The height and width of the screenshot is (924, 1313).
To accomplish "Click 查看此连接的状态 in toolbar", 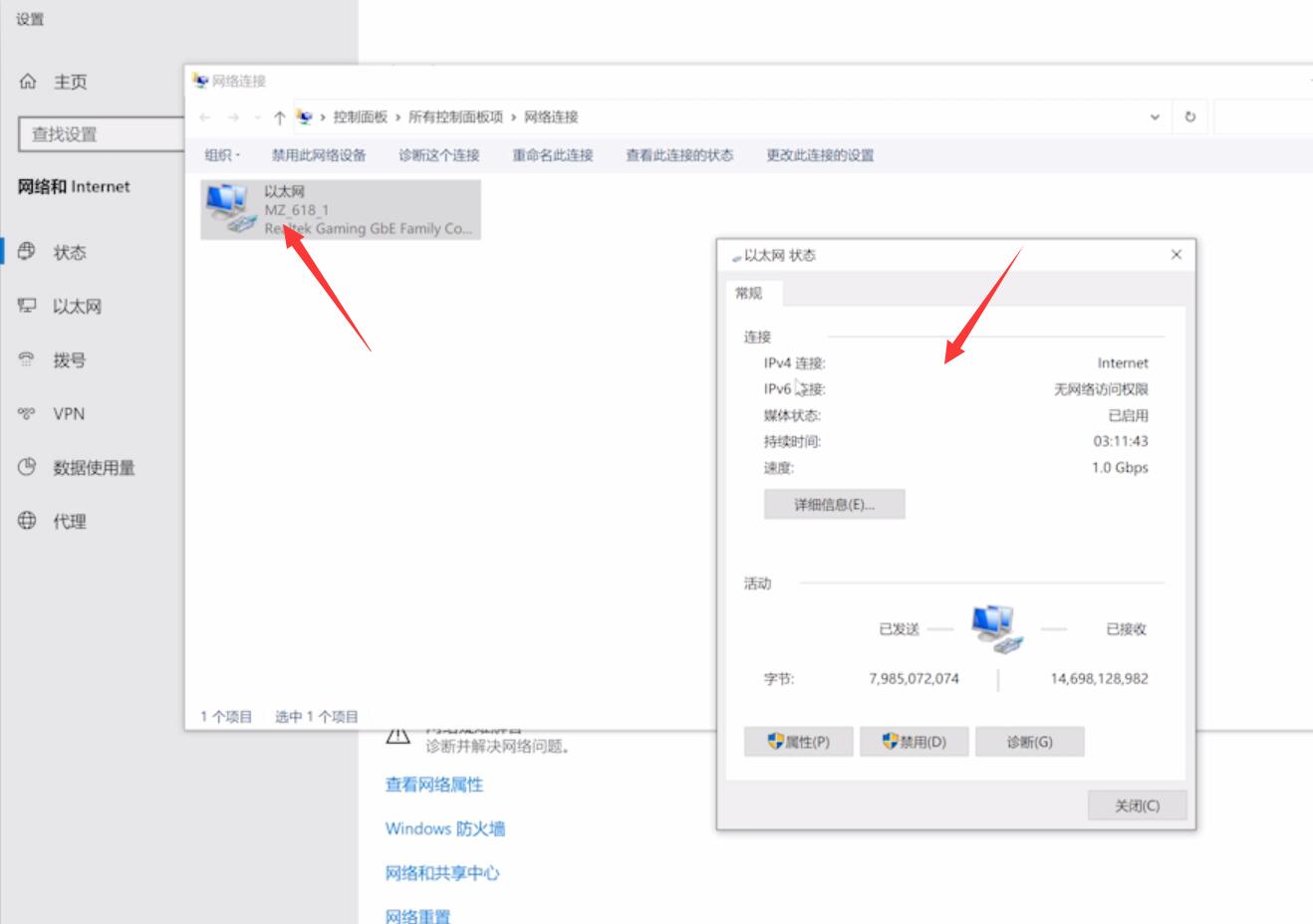I will pyautogui.click(x=679, y=154).
